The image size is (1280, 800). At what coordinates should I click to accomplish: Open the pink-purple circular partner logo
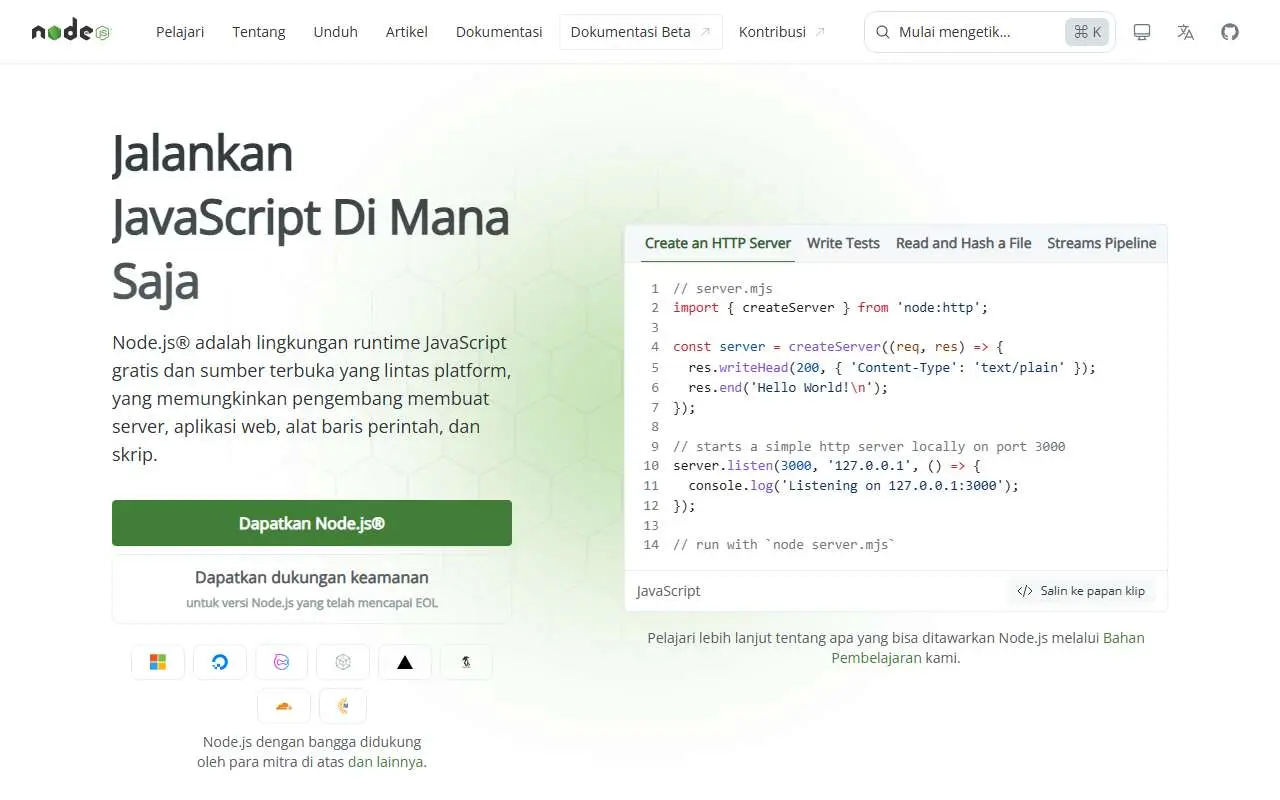click(282, 662)
